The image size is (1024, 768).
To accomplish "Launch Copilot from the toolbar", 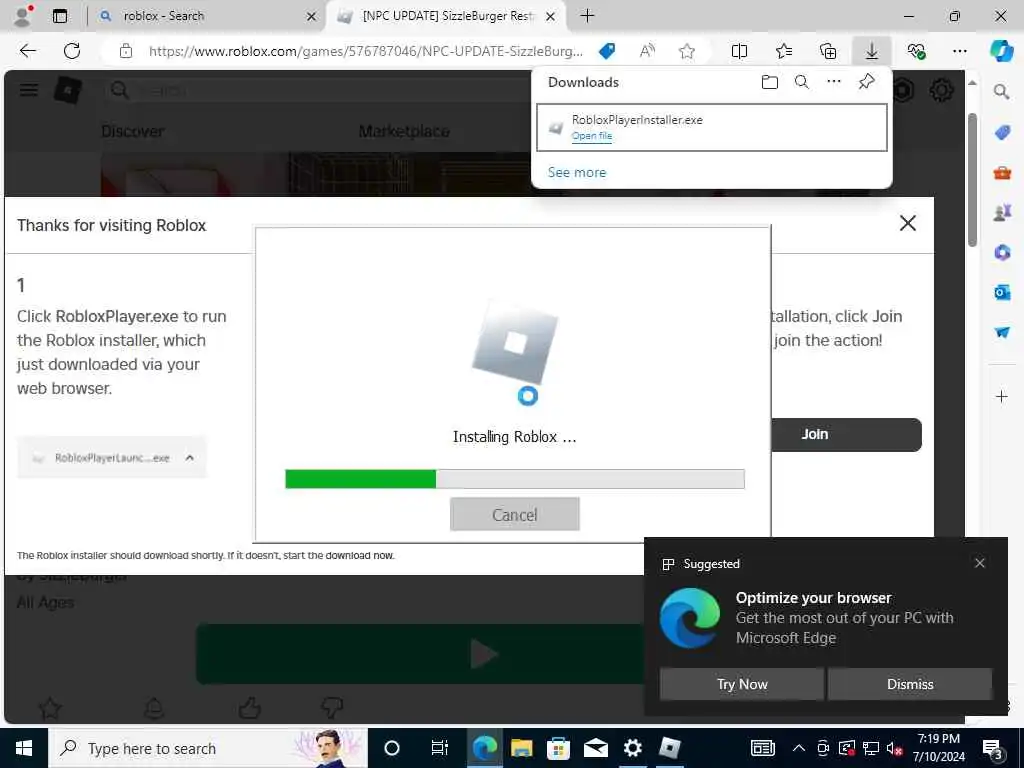I will click(1001, 51).
